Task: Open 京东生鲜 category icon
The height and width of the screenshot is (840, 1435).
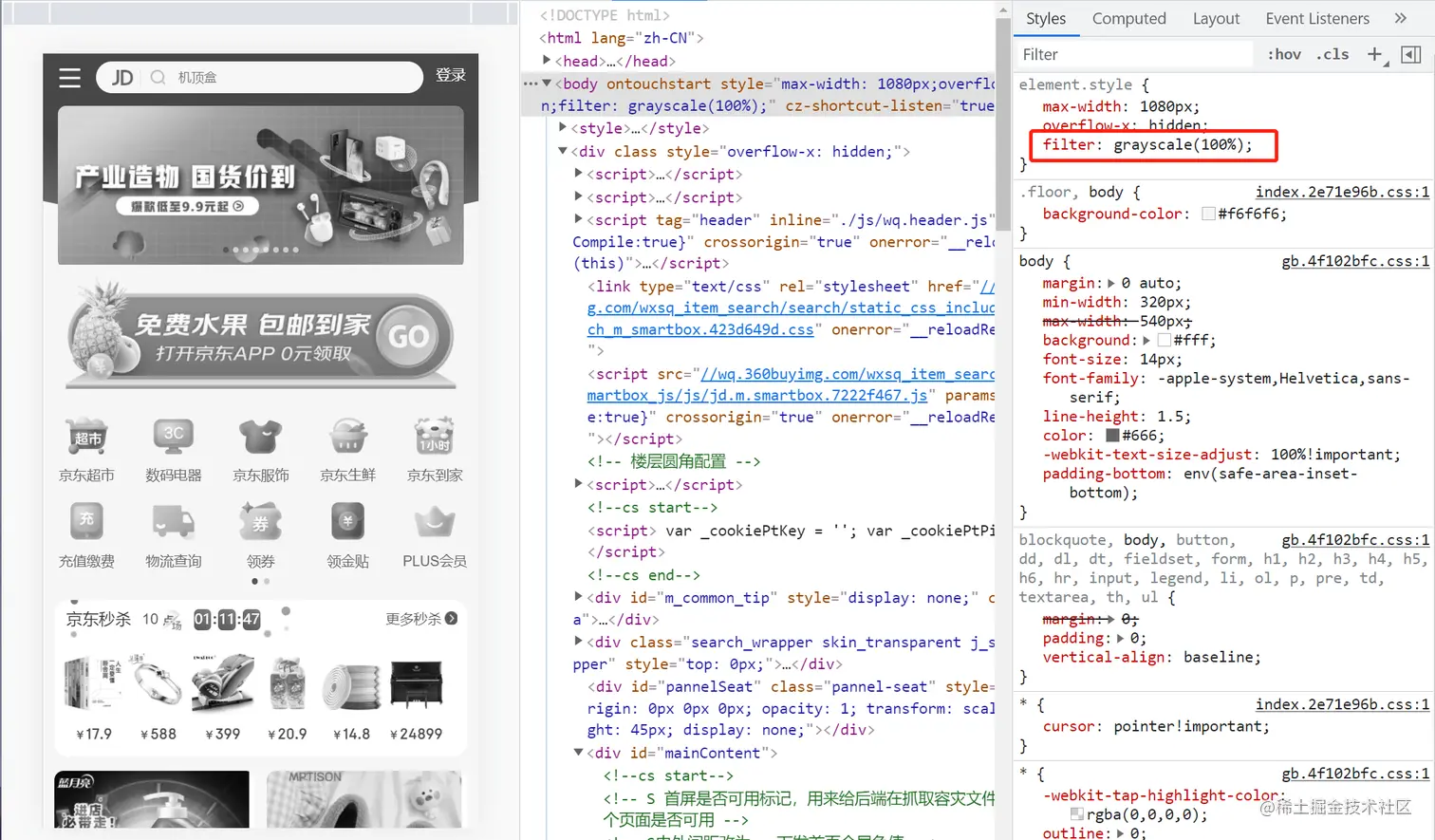Action: pos(347,438)
